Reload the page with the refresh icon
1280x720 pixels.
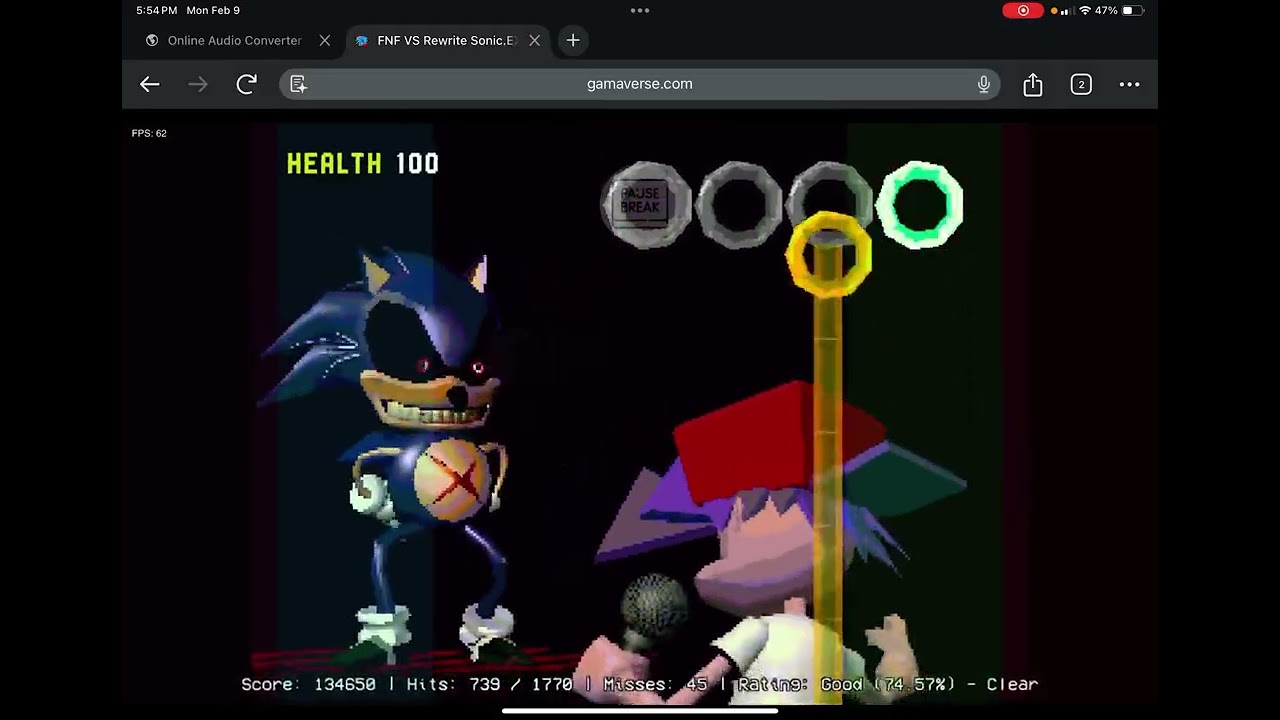[246, 84]
